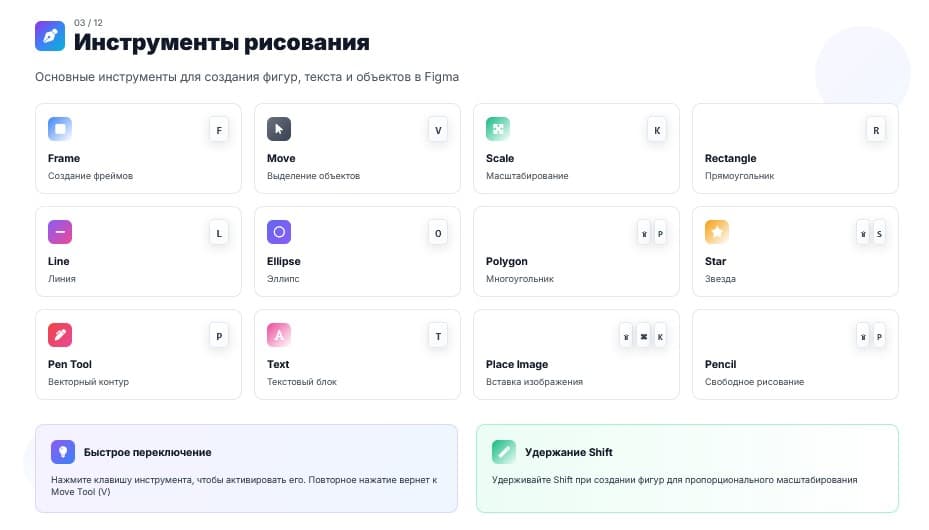Click the green Scale tool icon

pos(498,129)
